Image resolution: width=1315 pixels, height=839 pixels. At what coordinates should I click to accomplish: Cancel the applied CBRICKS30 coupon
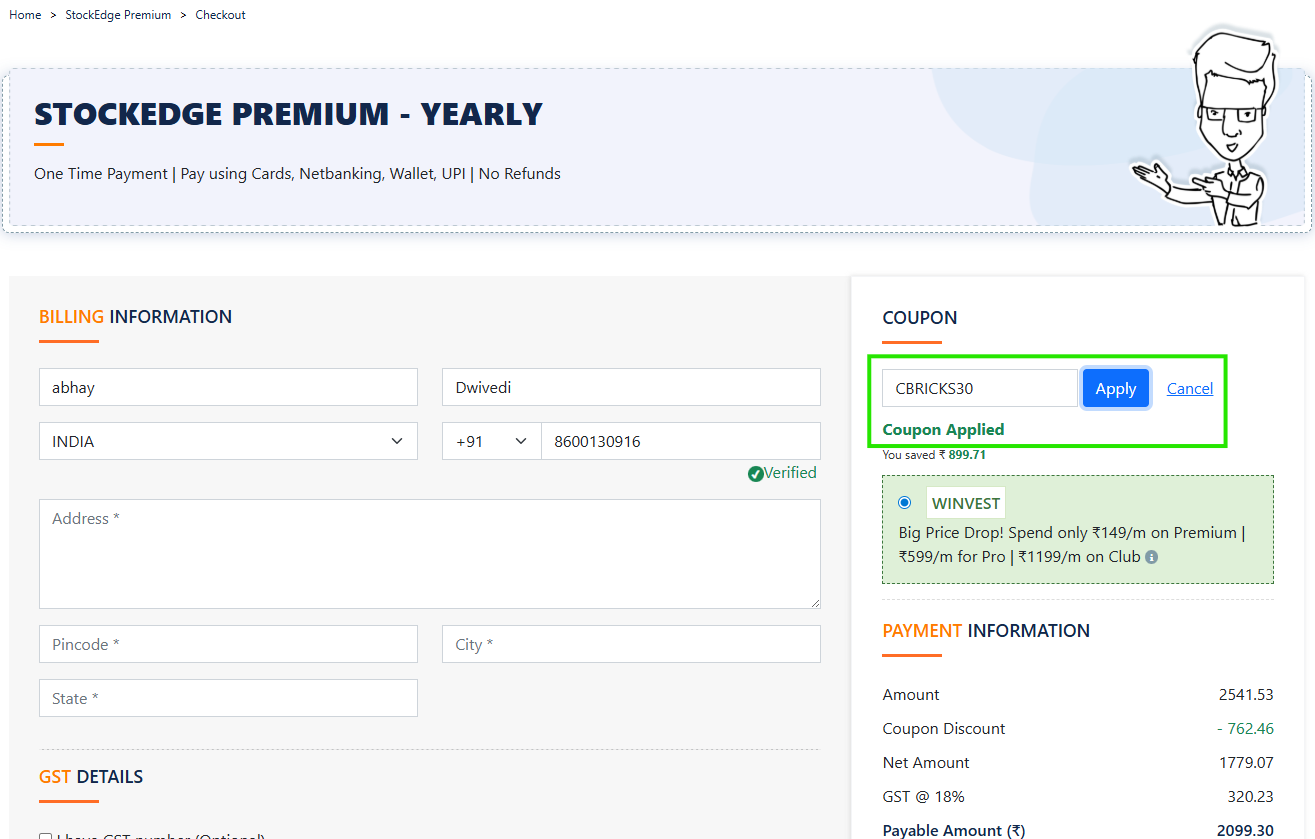[x=1190, y=388]
